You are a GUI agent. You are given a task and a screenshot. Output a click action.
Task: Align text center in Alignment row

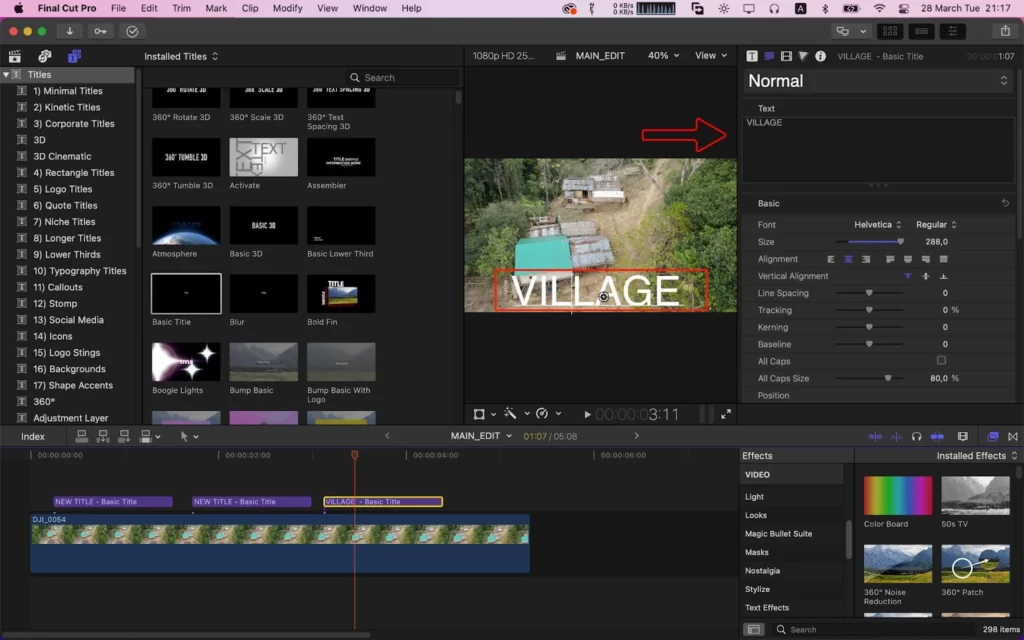pyautogui.click(x=848, y=259)
